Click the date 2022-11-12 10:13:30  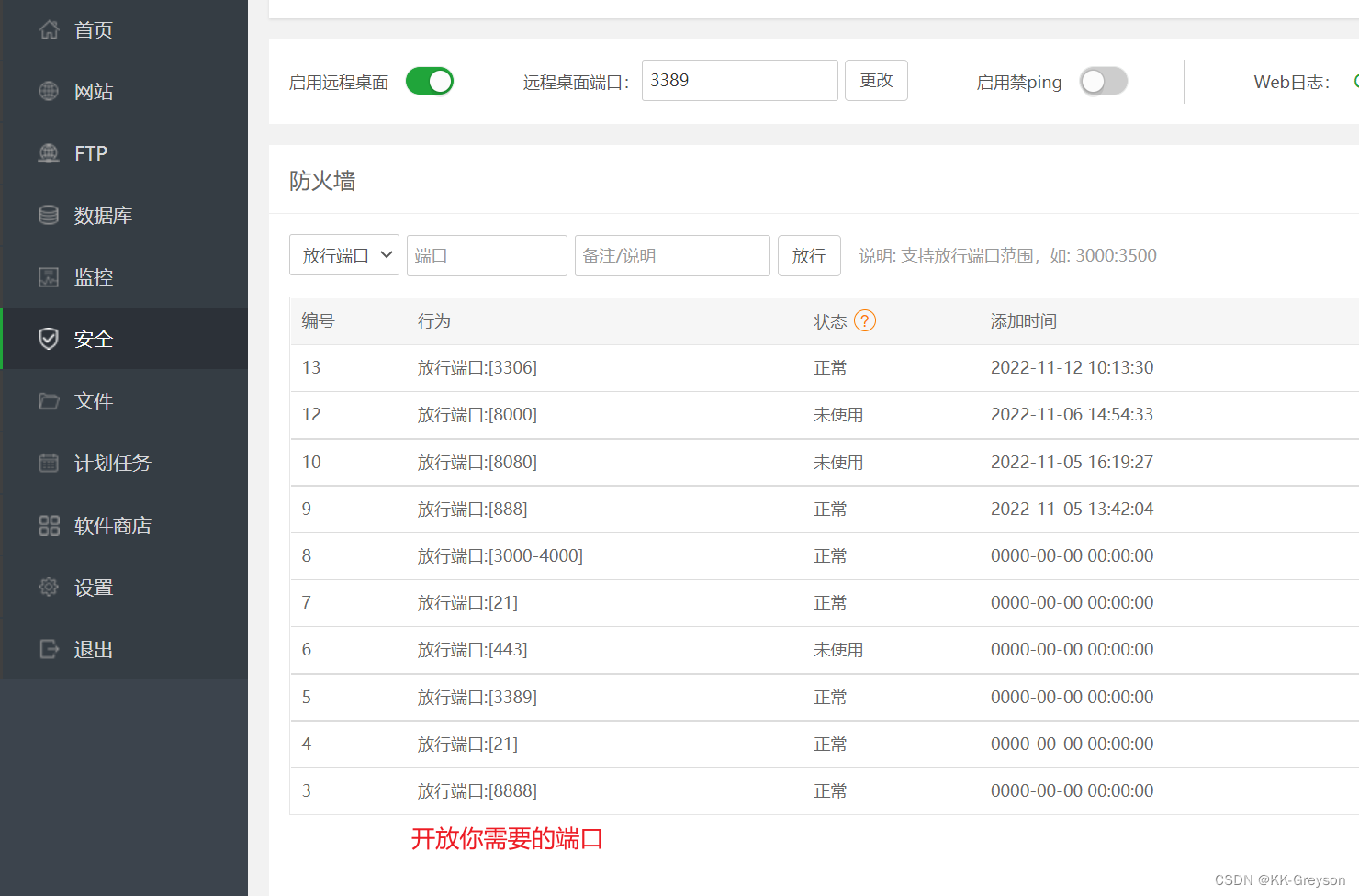(x=1072, y=367)
